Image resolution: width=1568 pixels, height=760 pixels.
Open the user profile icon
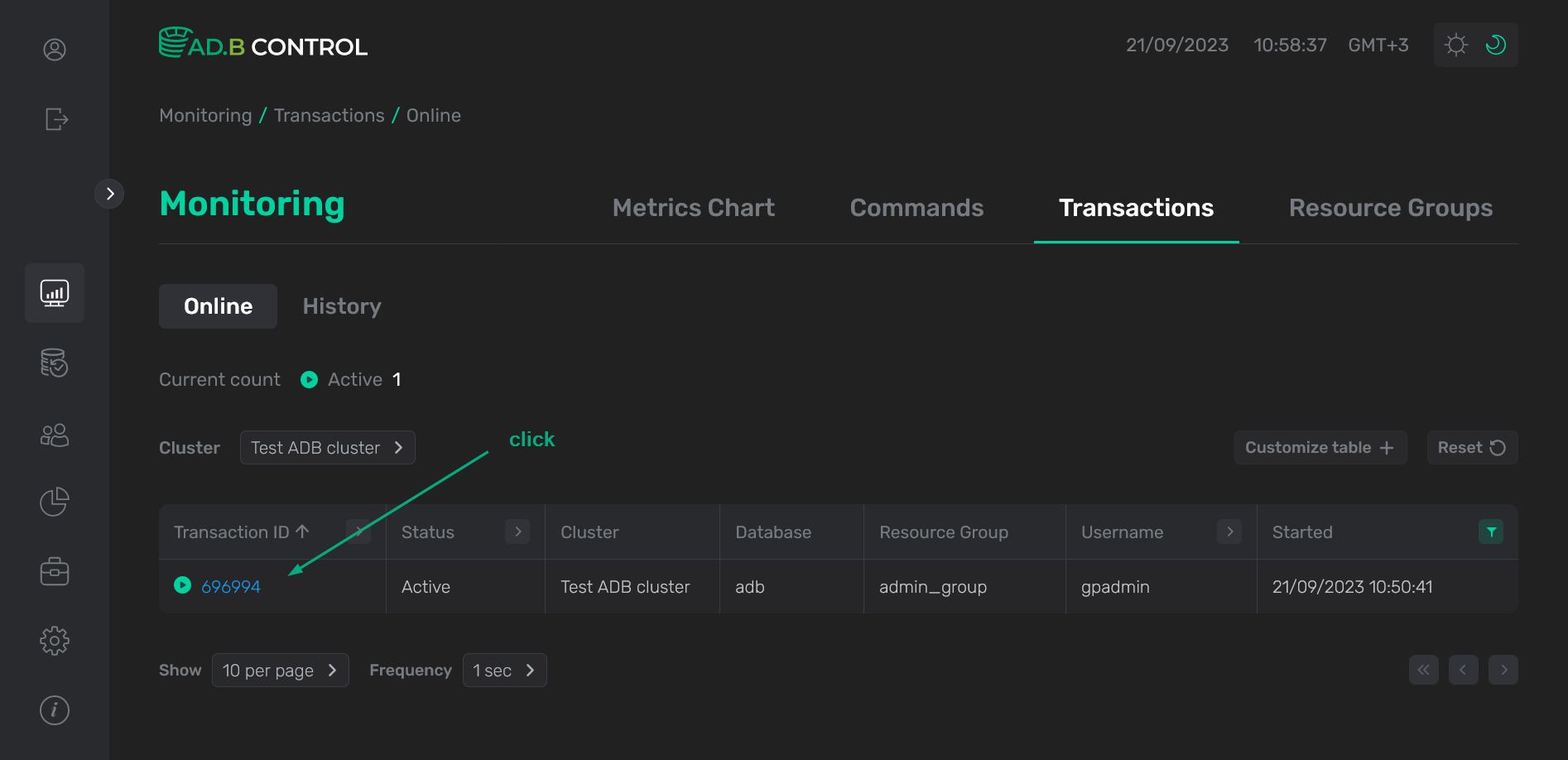(54, 50)
